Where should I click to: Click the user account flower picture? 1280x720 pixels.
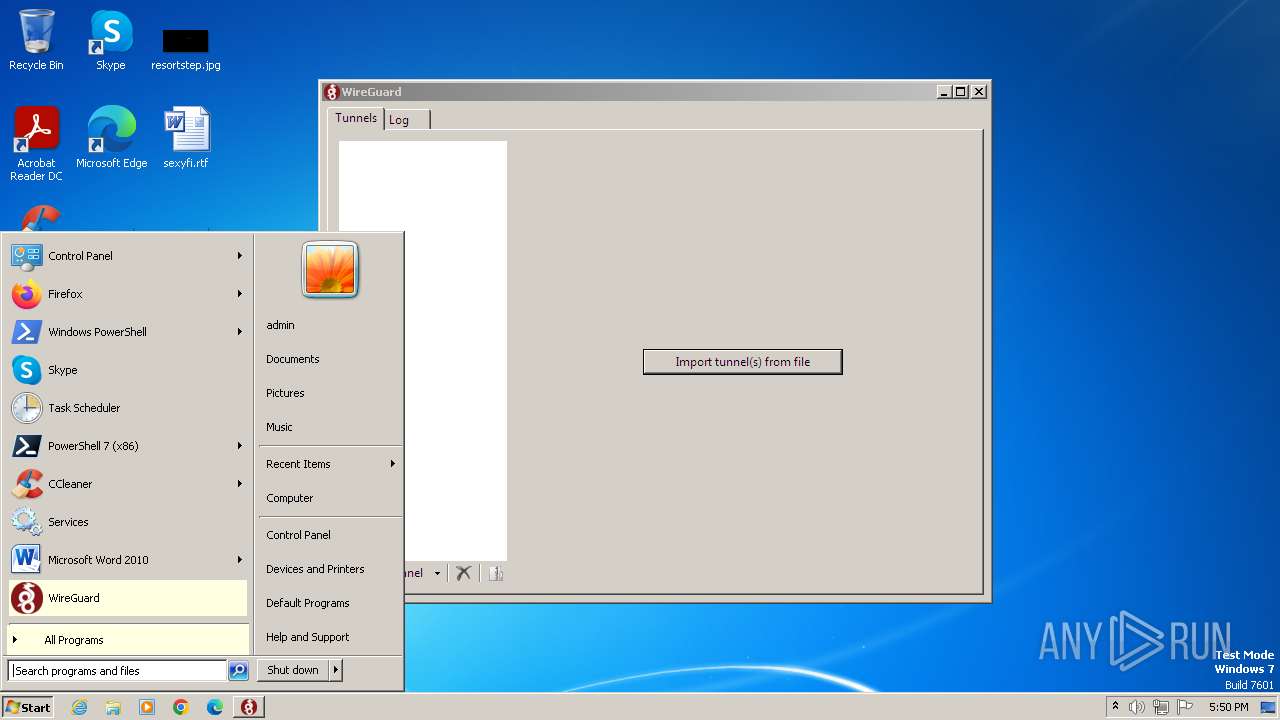coord(330,270)
